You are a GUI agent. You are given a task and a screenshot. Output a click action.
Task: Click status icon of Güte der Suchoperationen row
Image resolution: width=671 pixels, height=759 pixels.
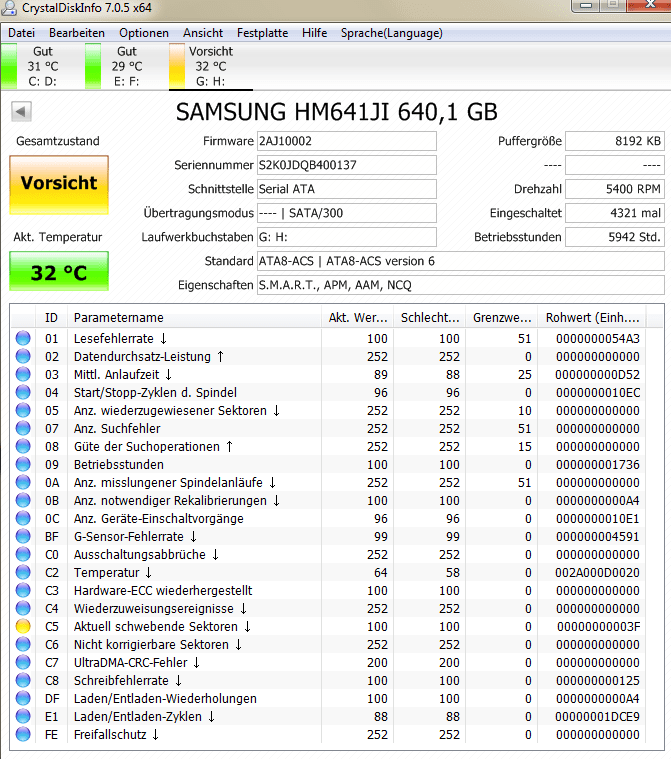pyautogui.click(x=23, y=446)
